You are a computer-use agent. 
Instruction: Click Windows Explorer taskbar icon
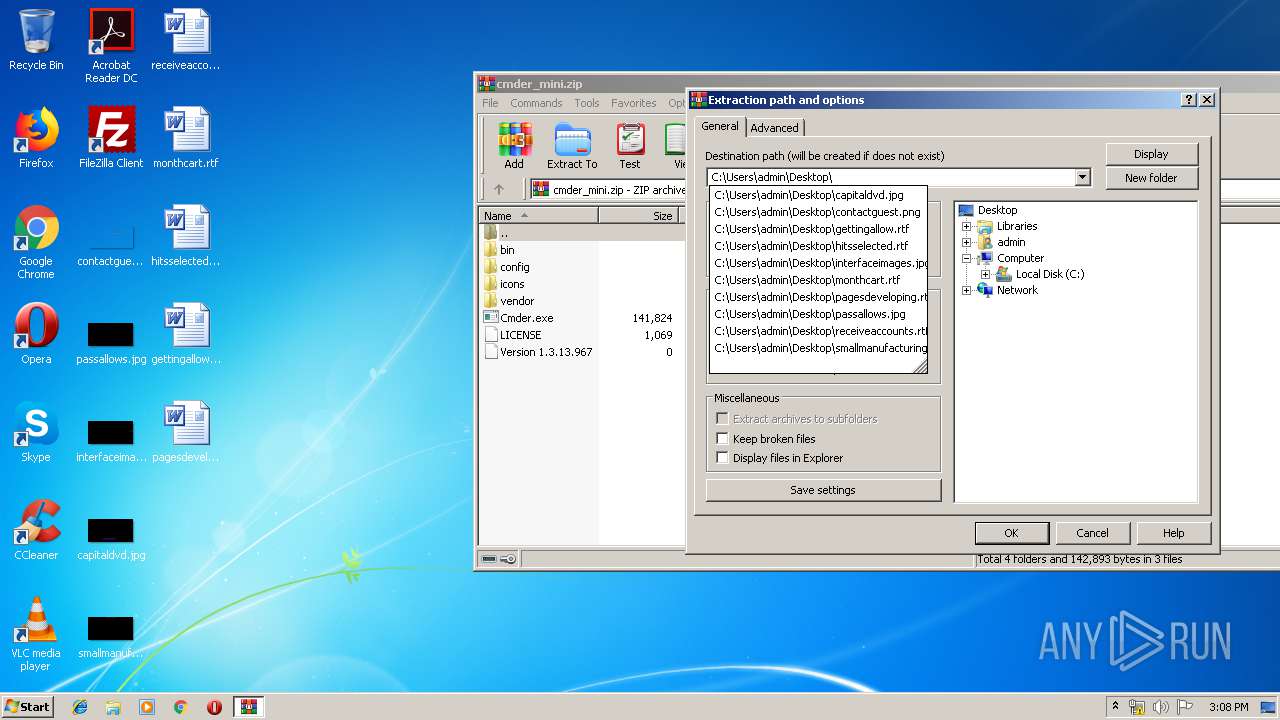click(x=113, y=707)
